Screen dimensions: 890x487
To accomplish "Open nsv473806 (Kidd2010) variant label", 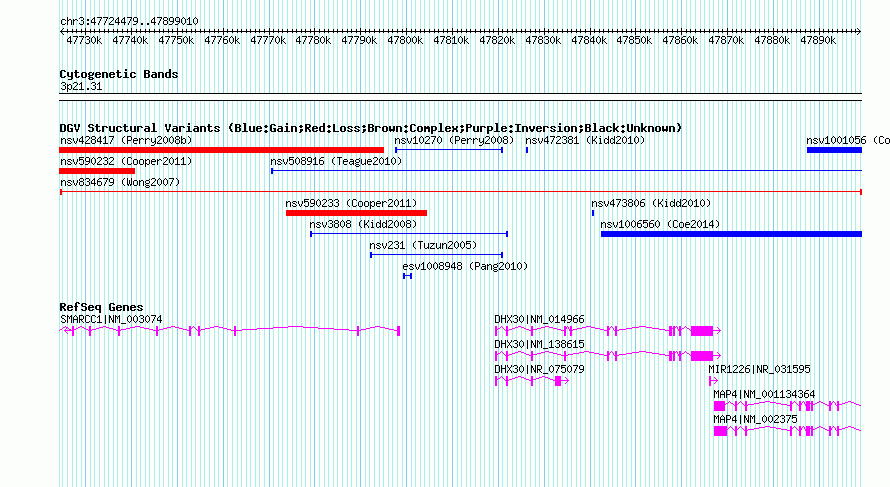I will tap(651, 203).
